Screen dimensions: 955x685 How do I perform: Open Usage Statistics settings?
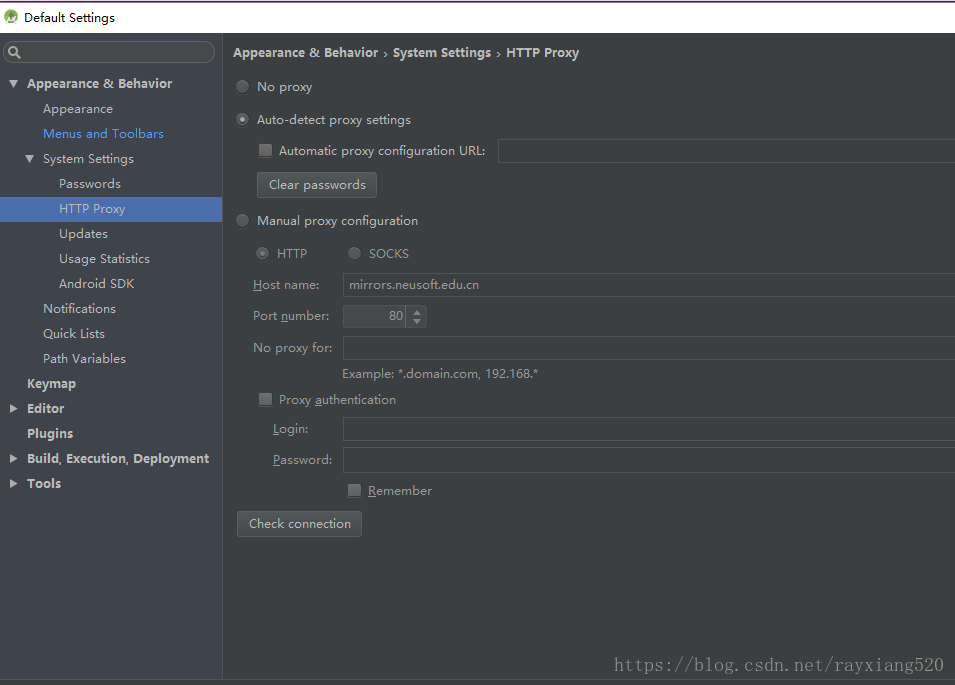click(x=104, y=259)
